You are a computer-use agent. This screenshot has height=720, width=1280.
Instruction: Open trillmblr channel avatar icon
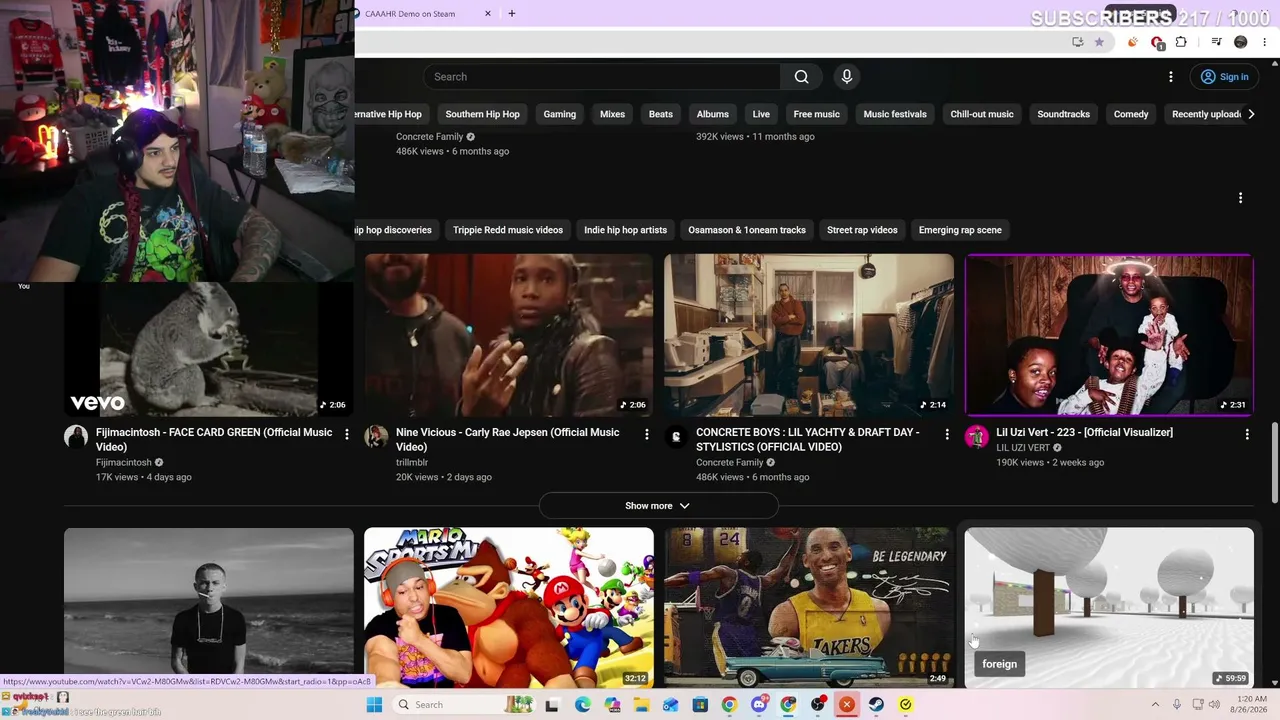tap(376, 437)
